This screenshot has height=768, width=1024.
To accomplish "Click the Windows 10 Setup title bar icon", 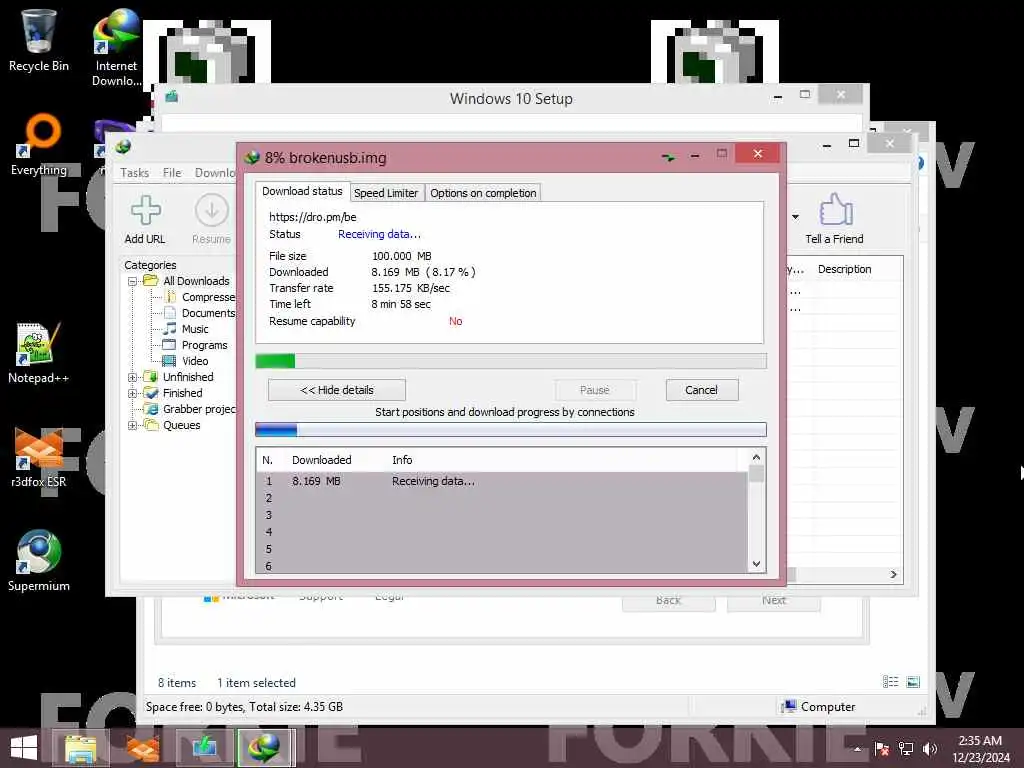I will (x=172, y=97).
